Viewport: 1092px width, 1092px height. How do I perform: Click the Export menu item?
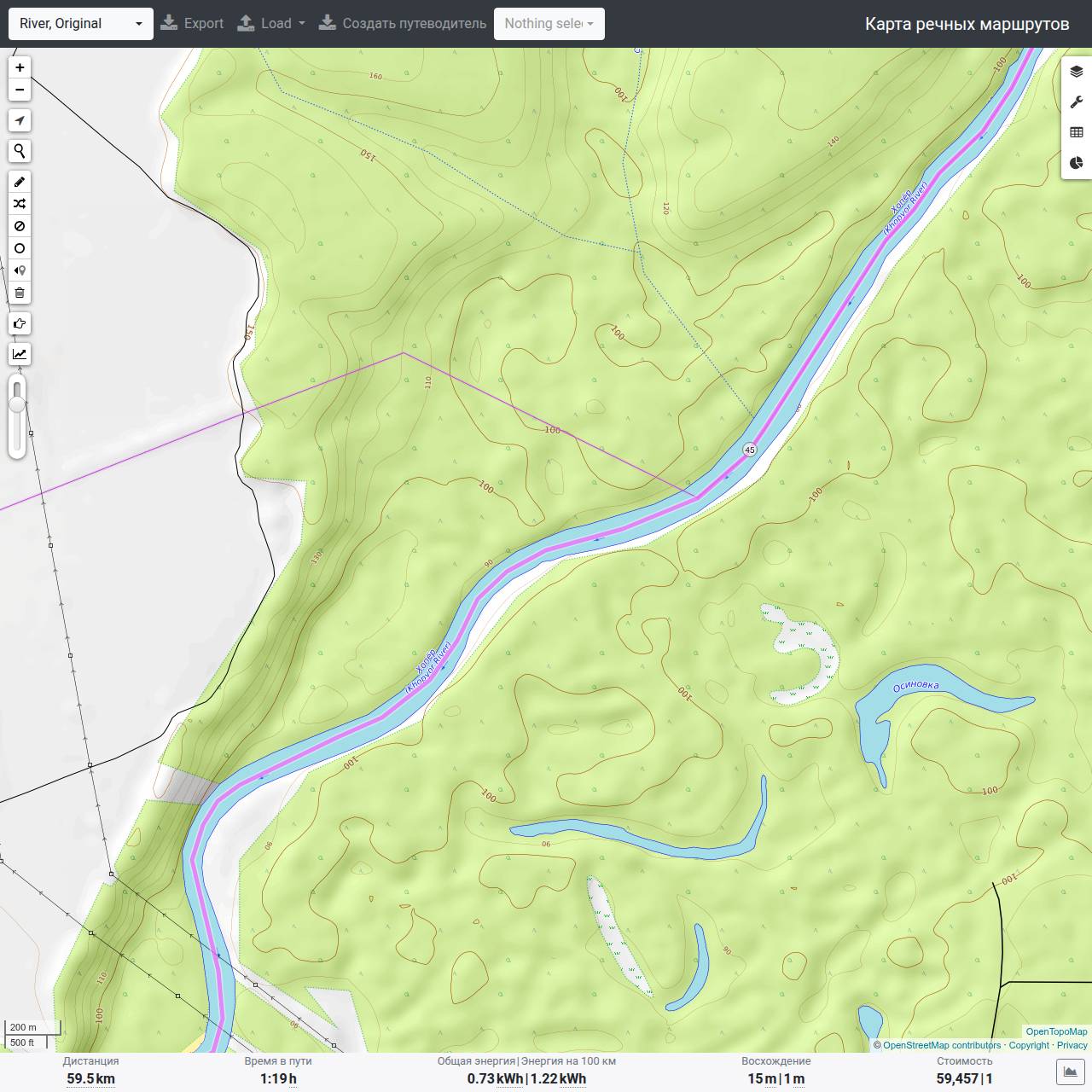[192, 24]
